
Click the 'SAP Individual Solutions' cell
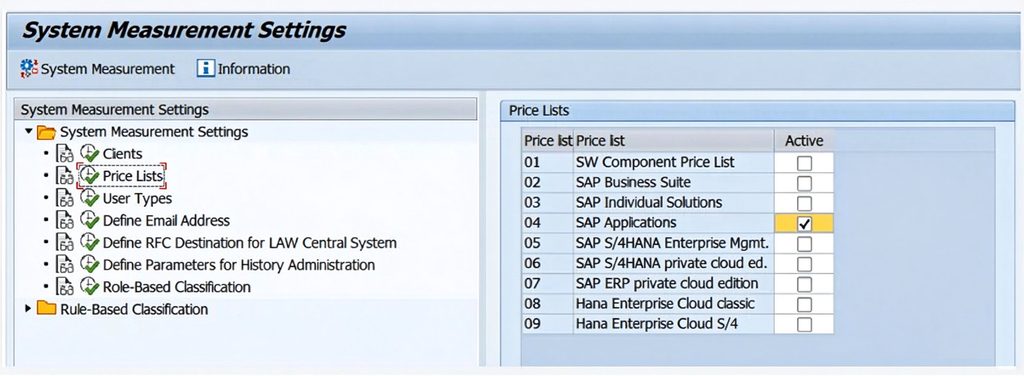674,203
